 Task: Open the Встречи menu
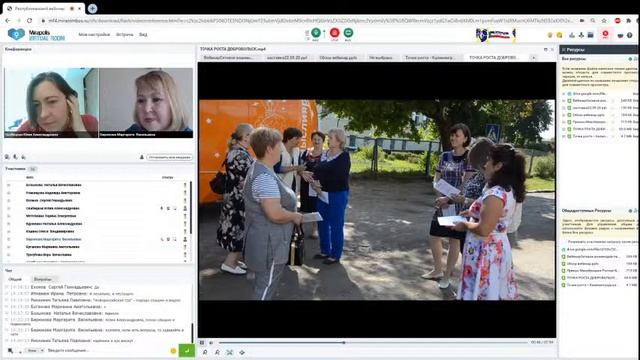point(124,35)
